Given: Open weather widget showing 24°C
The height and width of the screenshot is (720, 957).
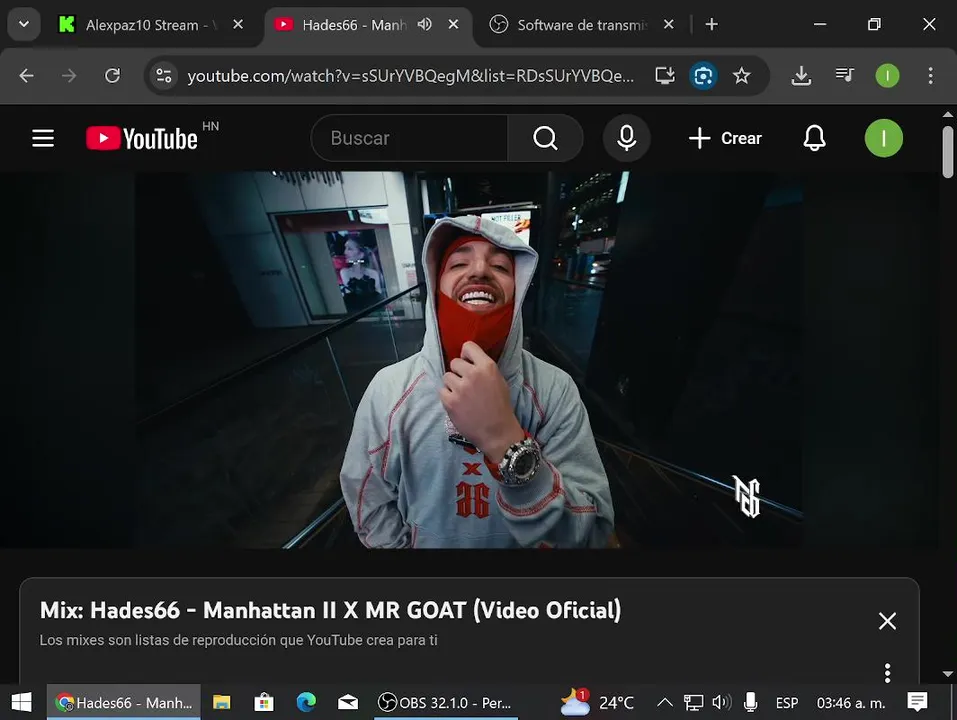Looking at the screenshot, I should click(598, 702).
